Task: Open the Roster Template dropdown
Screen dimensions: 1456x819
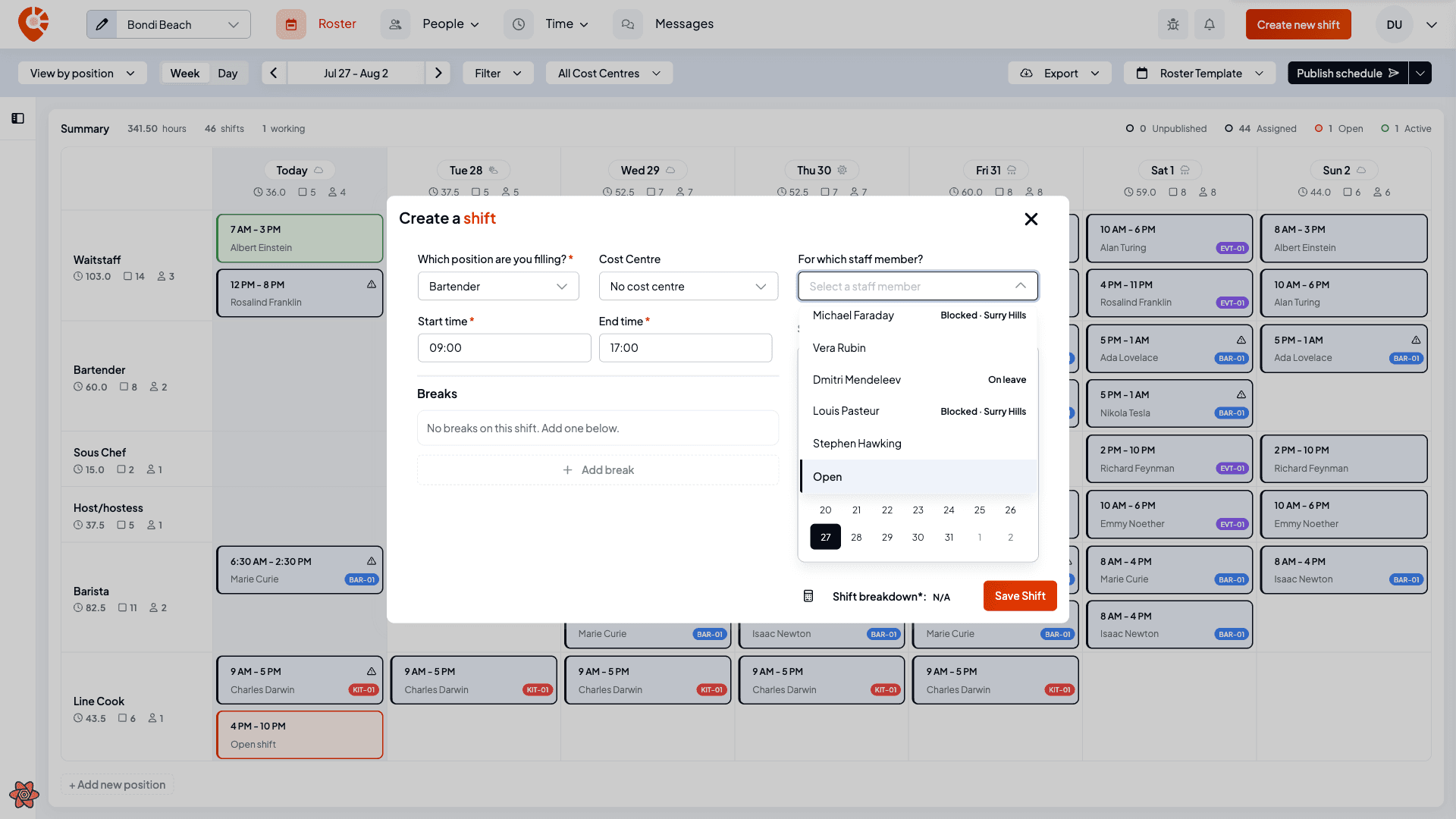Action: (1200, 73)
